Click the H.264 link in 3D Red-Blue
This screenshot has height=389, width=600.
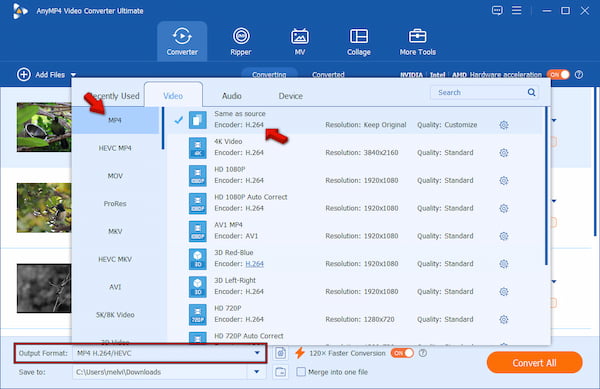tap(254, 264)
